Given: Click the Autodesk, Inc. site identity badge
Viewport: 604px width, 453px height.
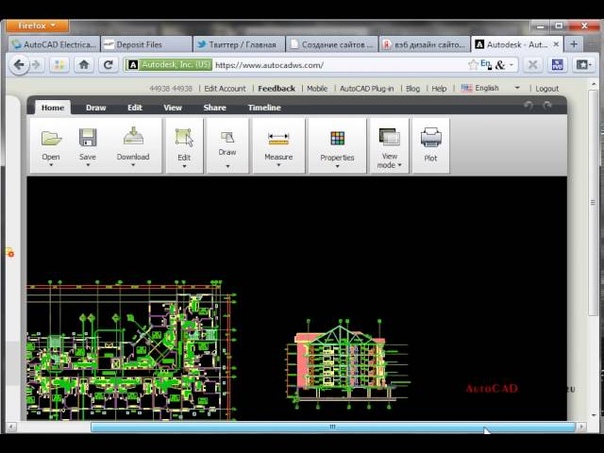Looking at the screenshot, I should tap(170, 65).
